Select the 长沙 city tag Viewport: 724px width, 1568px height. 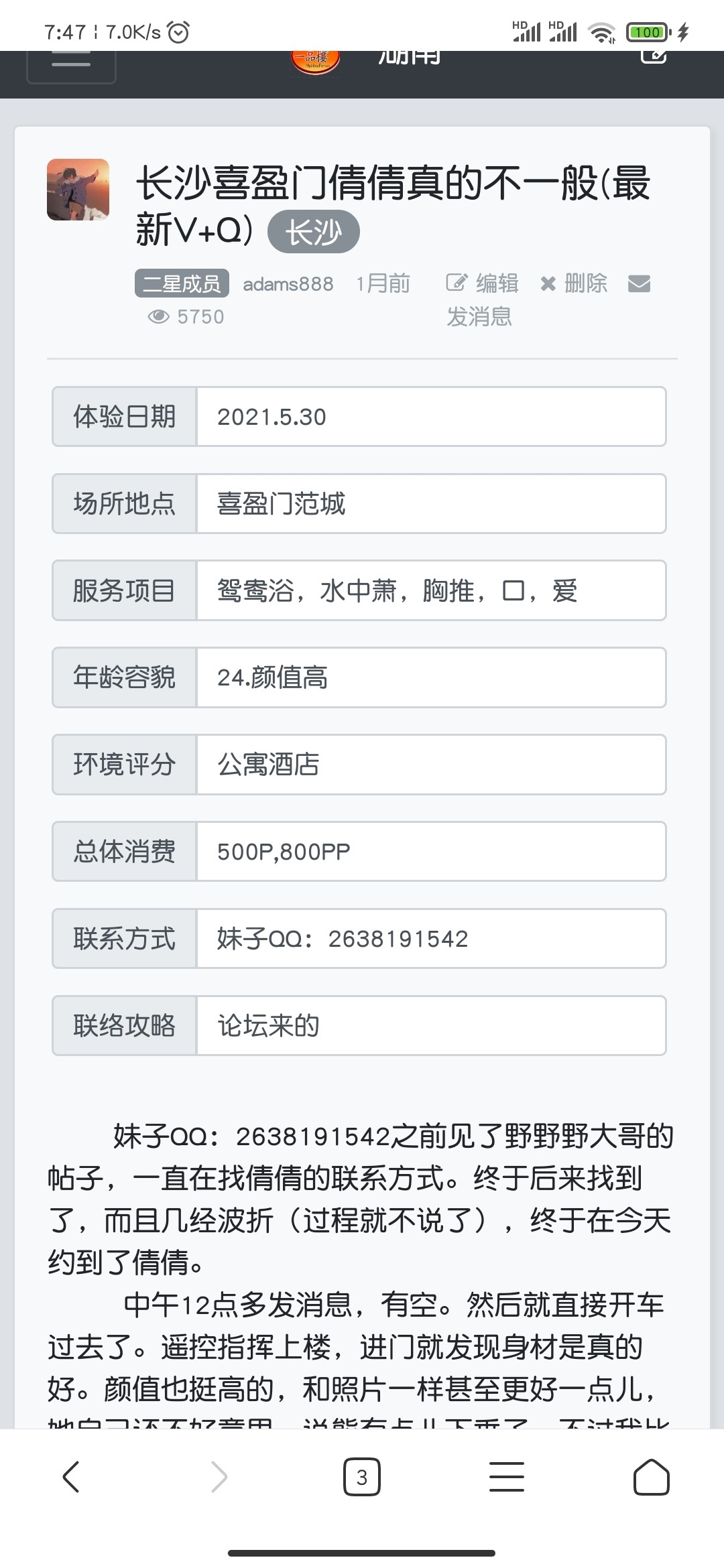pyautogui.click(x=313, y=233)
